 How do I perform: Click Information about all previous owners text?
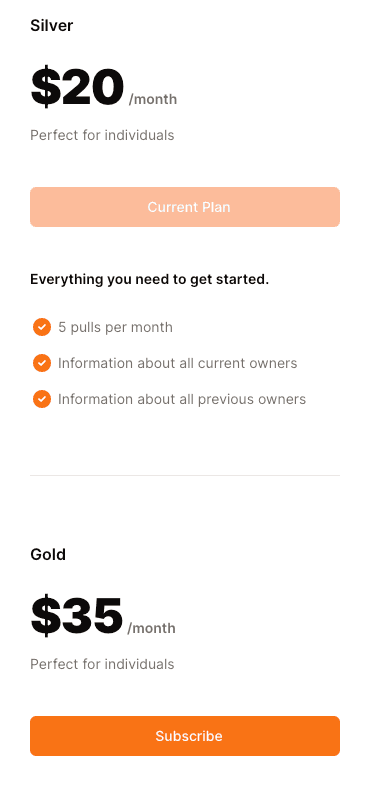[182, 399]
